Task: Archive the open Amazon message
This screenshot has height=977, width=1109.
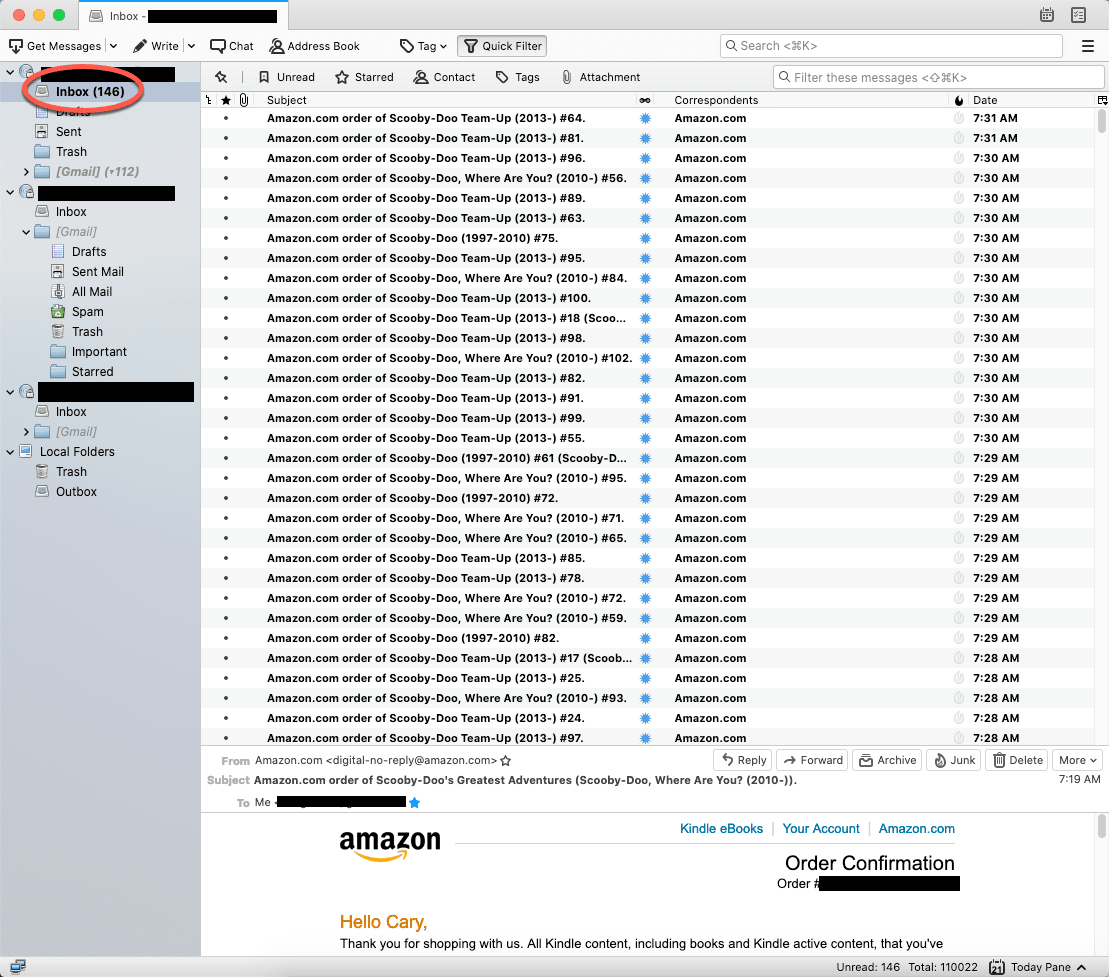Action: tap(887, 760)
